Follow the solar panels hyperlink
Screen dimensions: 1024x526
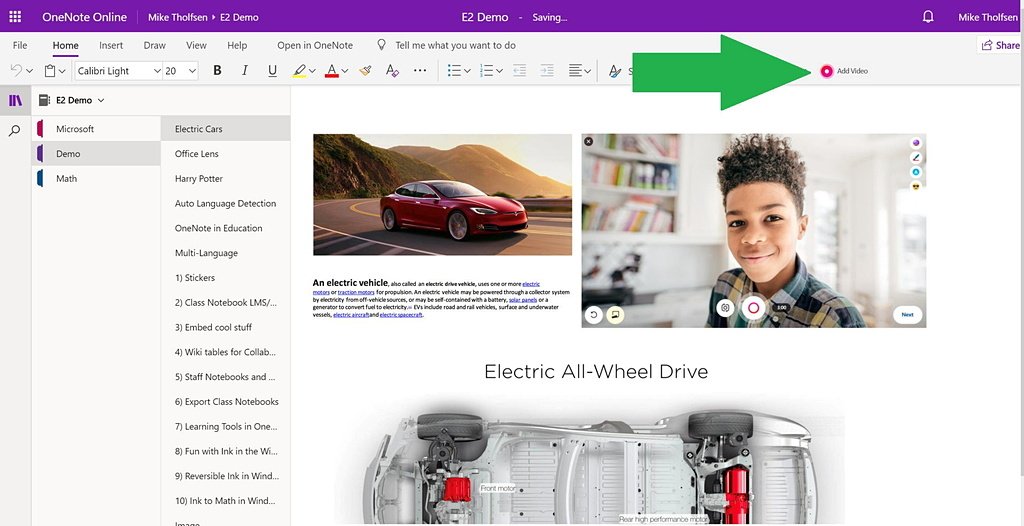(x=523, y=300)
